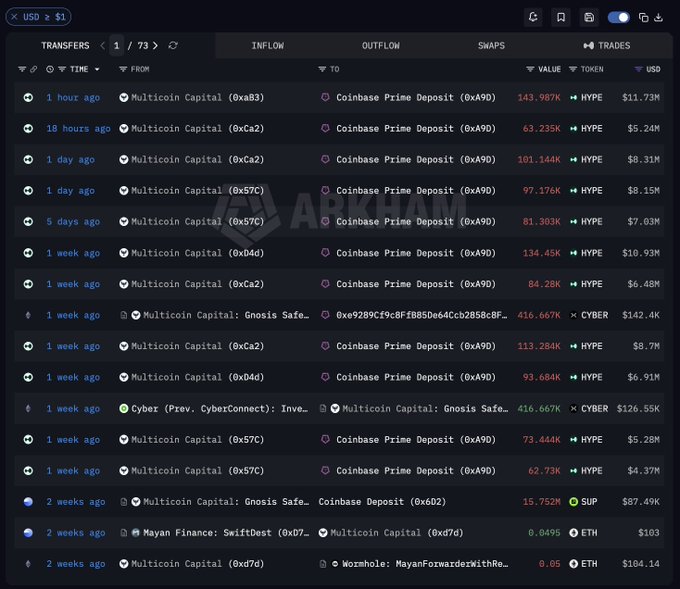Screen dimensions: 680x589
Task: Open Cyber (Prev. CyberConnect) sender
Action: (219, 409)
